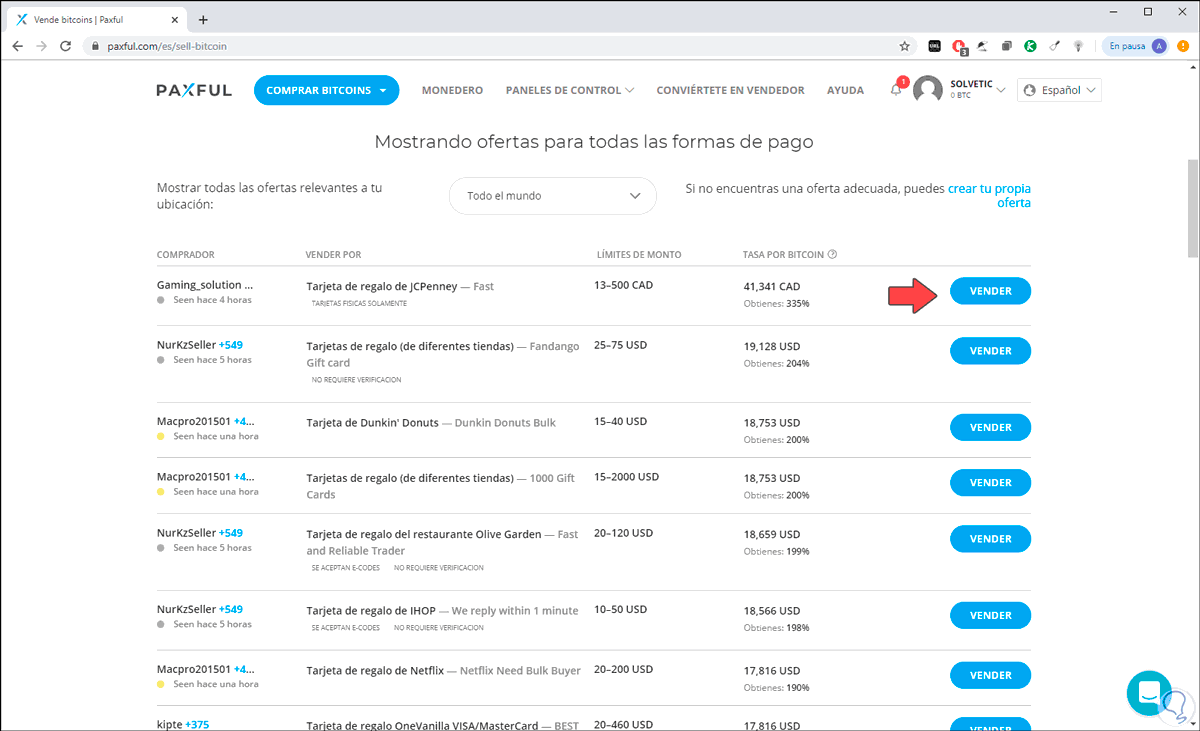Screen dimensions: 1200x731
Task: Click Tarjeta de regalo de IHOP offer text
Action: point(370,610)
